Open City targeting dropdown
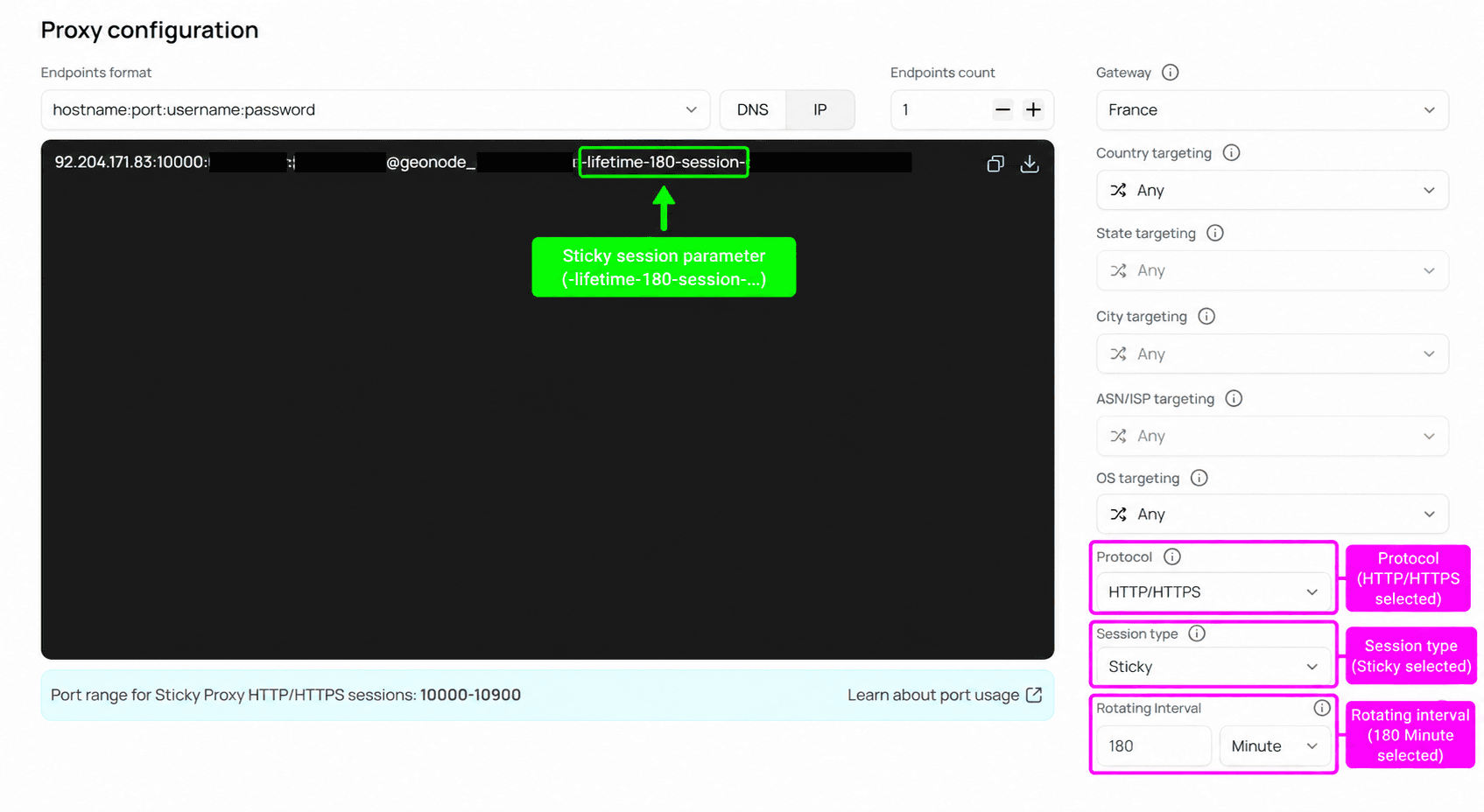The height and width of the screenshot is (812, 1484). click(x=1272, y=353)
